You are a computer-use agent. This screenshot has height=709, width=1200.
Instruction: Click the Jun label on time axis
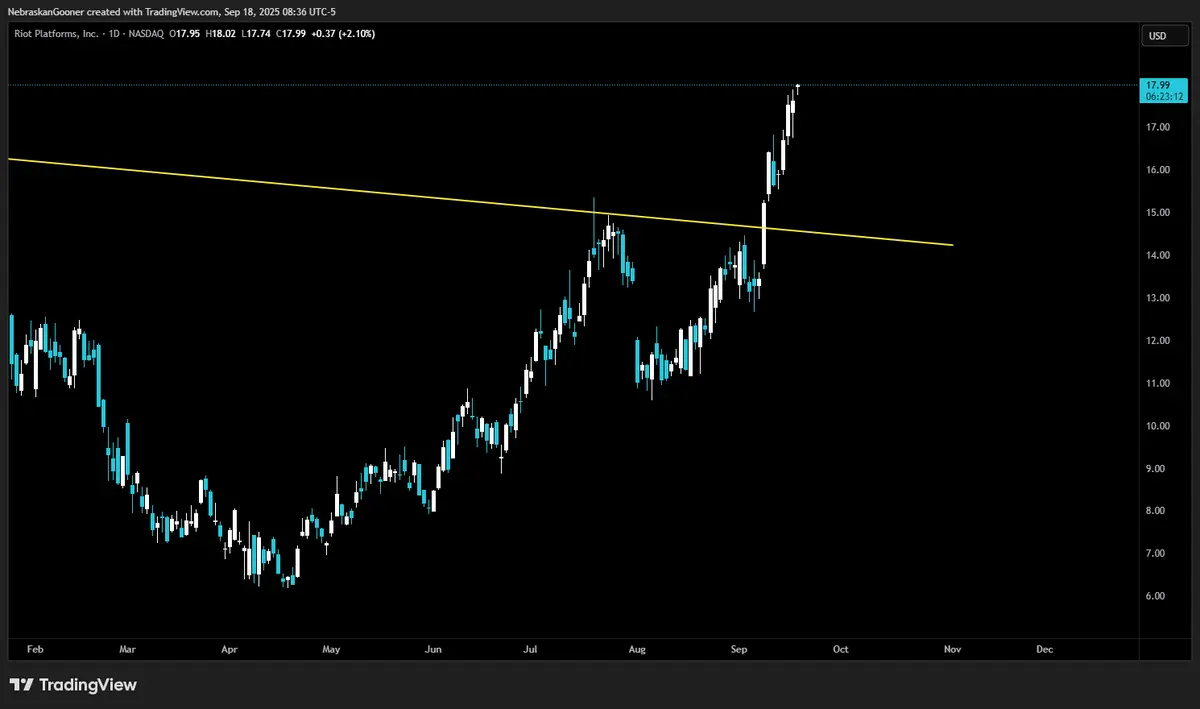click(x=433, y=649)
